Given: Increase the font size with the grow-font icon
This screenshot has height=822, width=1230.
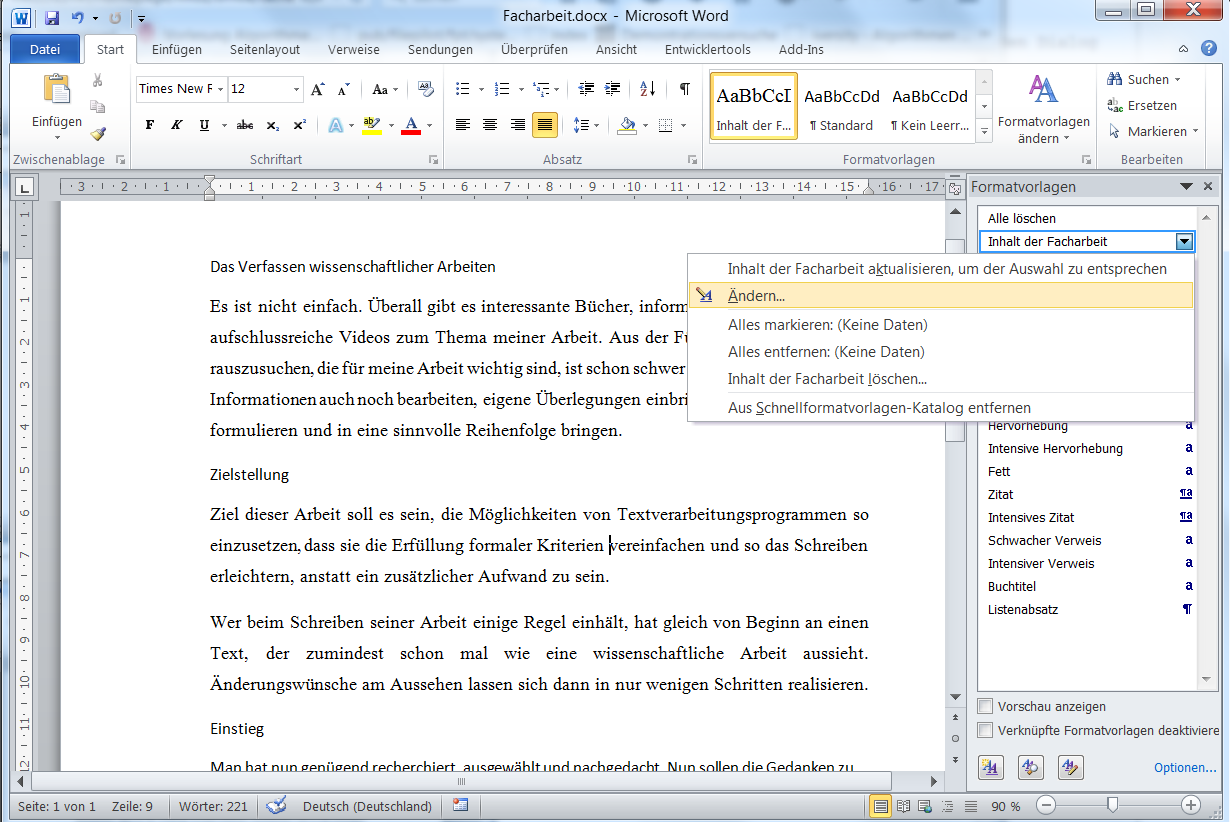Looking at the screenshot, I should (x=318, y=89).
